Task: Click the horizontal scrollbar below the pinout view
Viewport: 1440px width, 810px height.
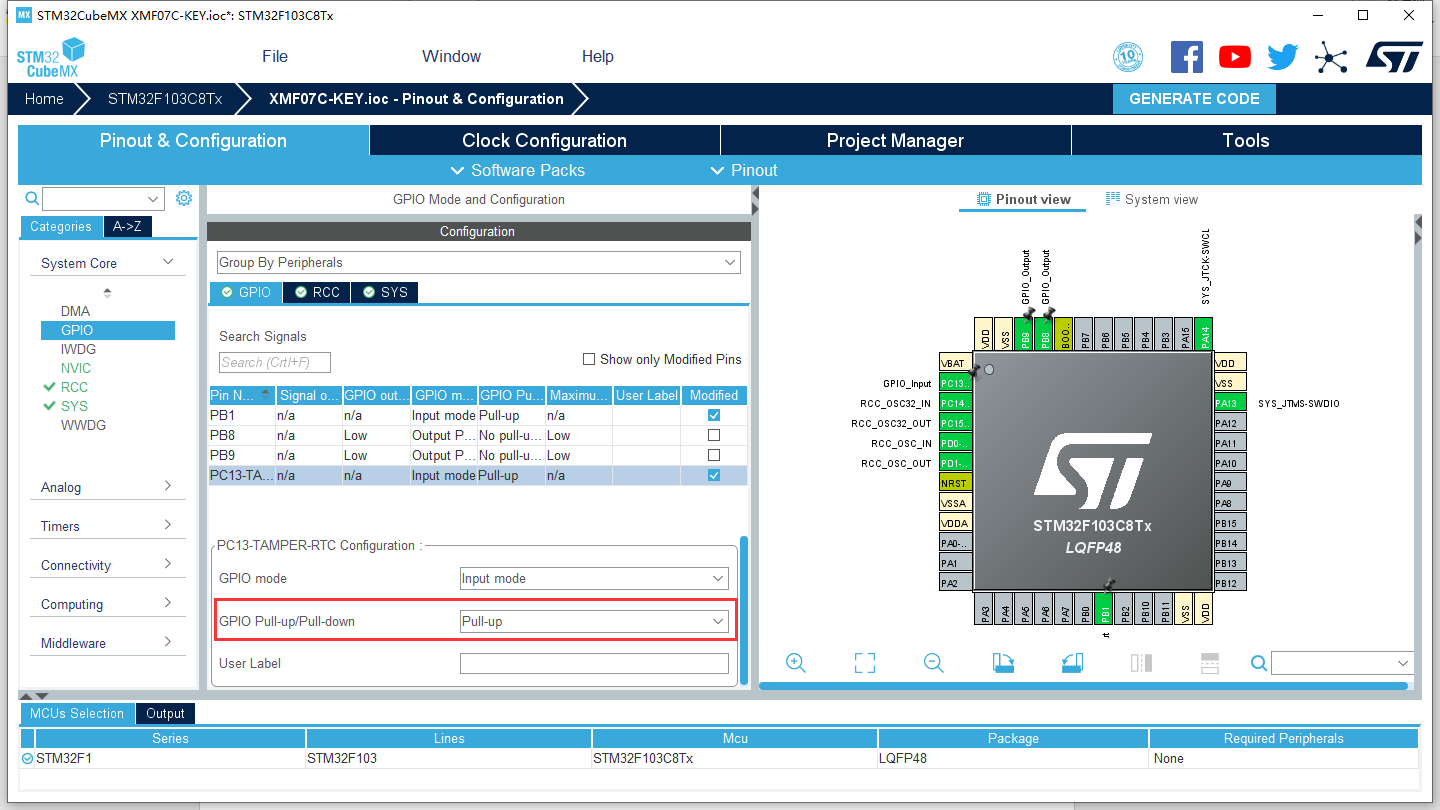Action: 1085,685
